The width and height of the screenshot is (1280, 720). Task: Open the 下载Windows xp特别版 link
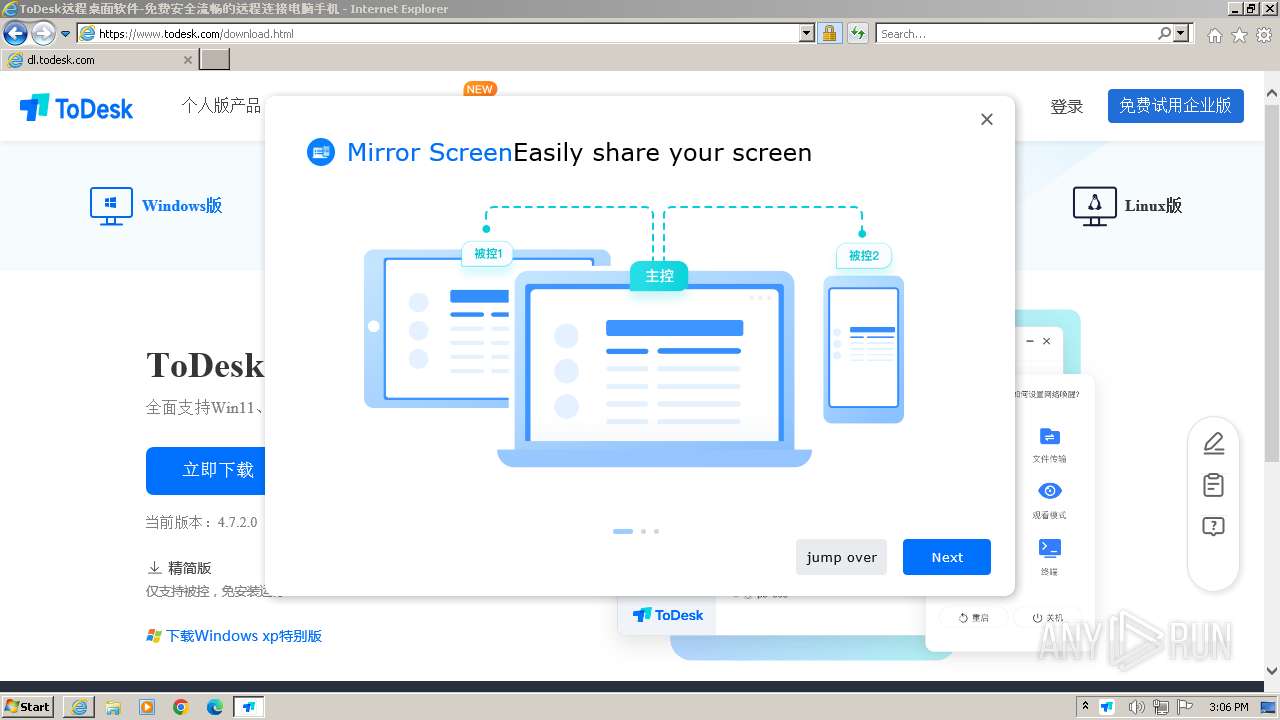pos(234,636)
